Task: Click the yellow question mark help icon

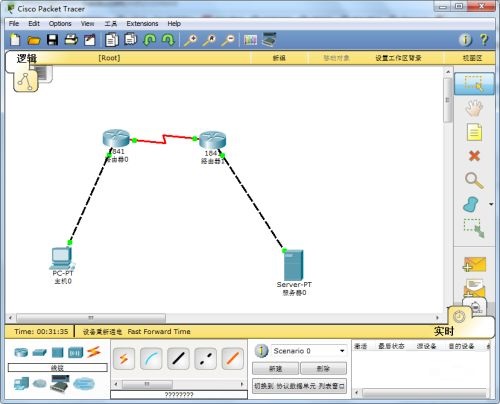Action: pyautogui.click(x=484, y=40)
